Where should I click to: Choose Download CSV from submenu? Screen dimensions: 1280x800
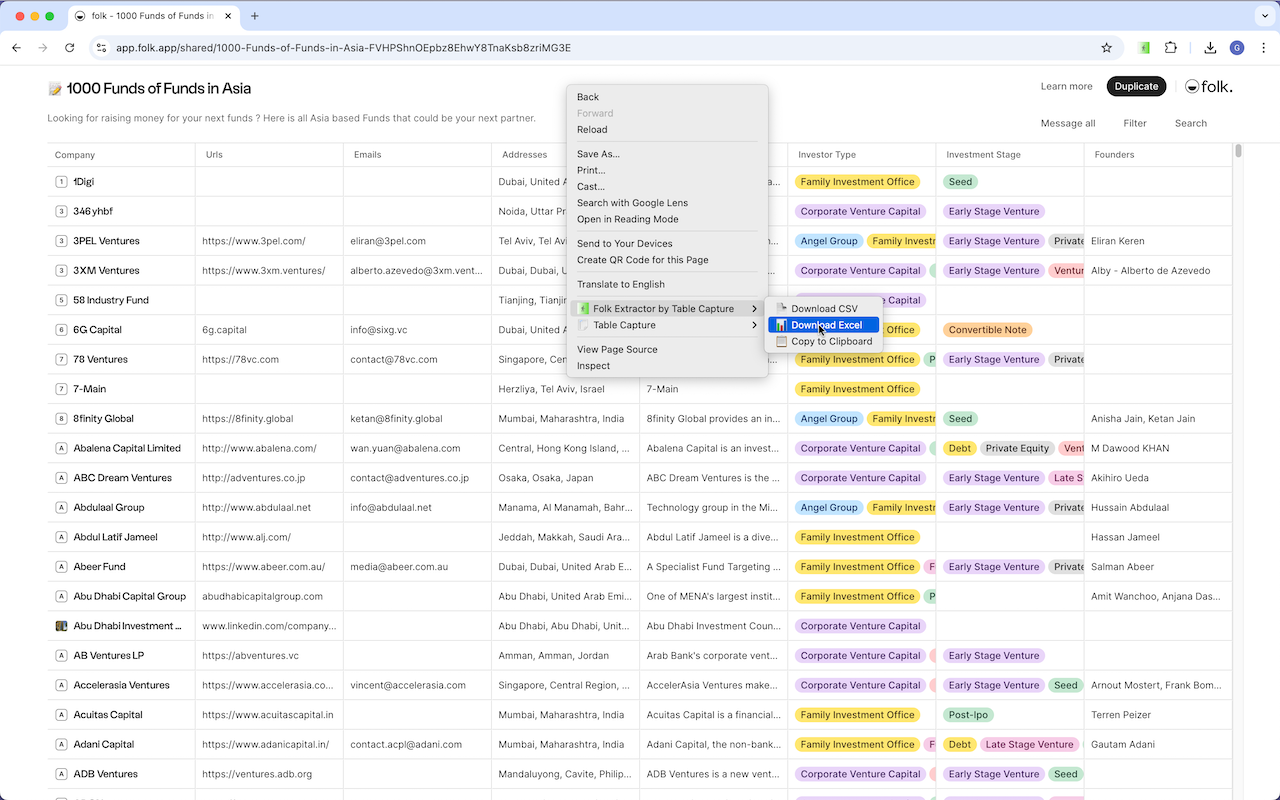(824, 309)
